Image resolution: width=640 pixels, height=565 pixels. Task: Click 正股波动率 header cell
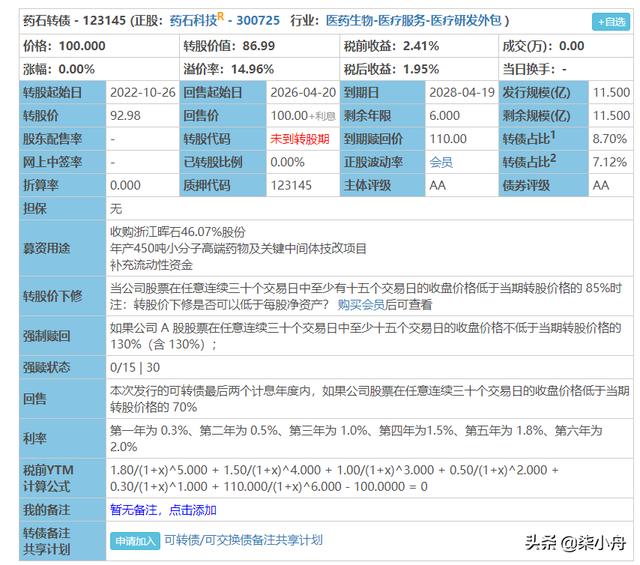coord(382,162)
